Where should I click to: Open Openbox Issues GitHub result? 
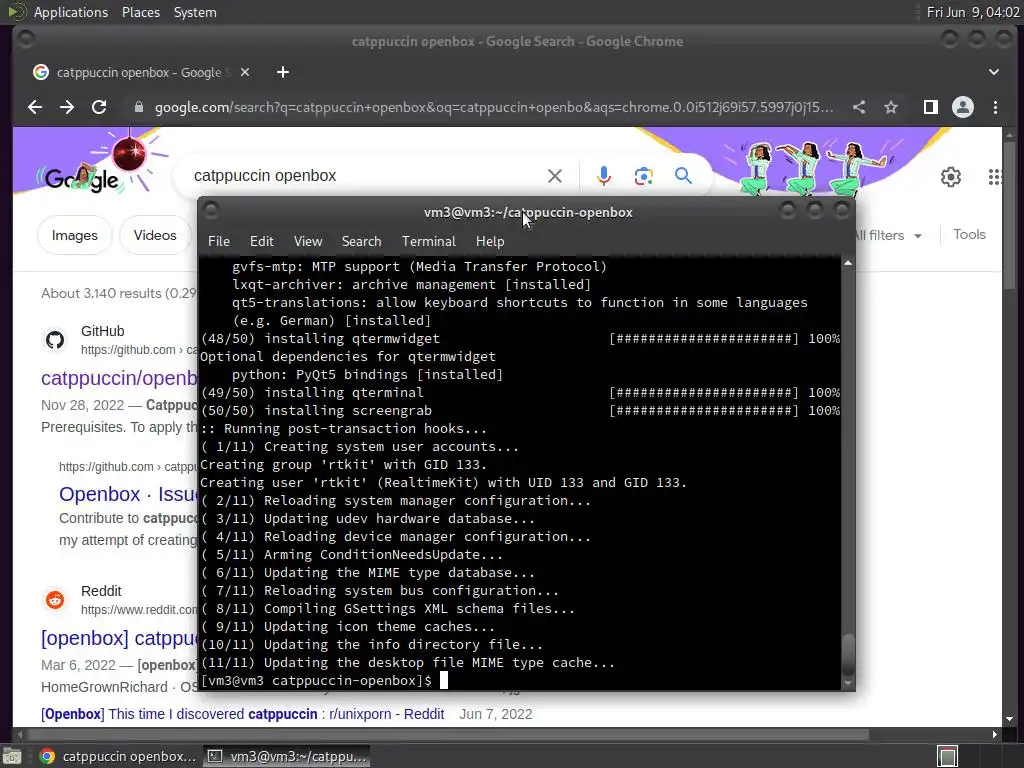coord(128,494)
